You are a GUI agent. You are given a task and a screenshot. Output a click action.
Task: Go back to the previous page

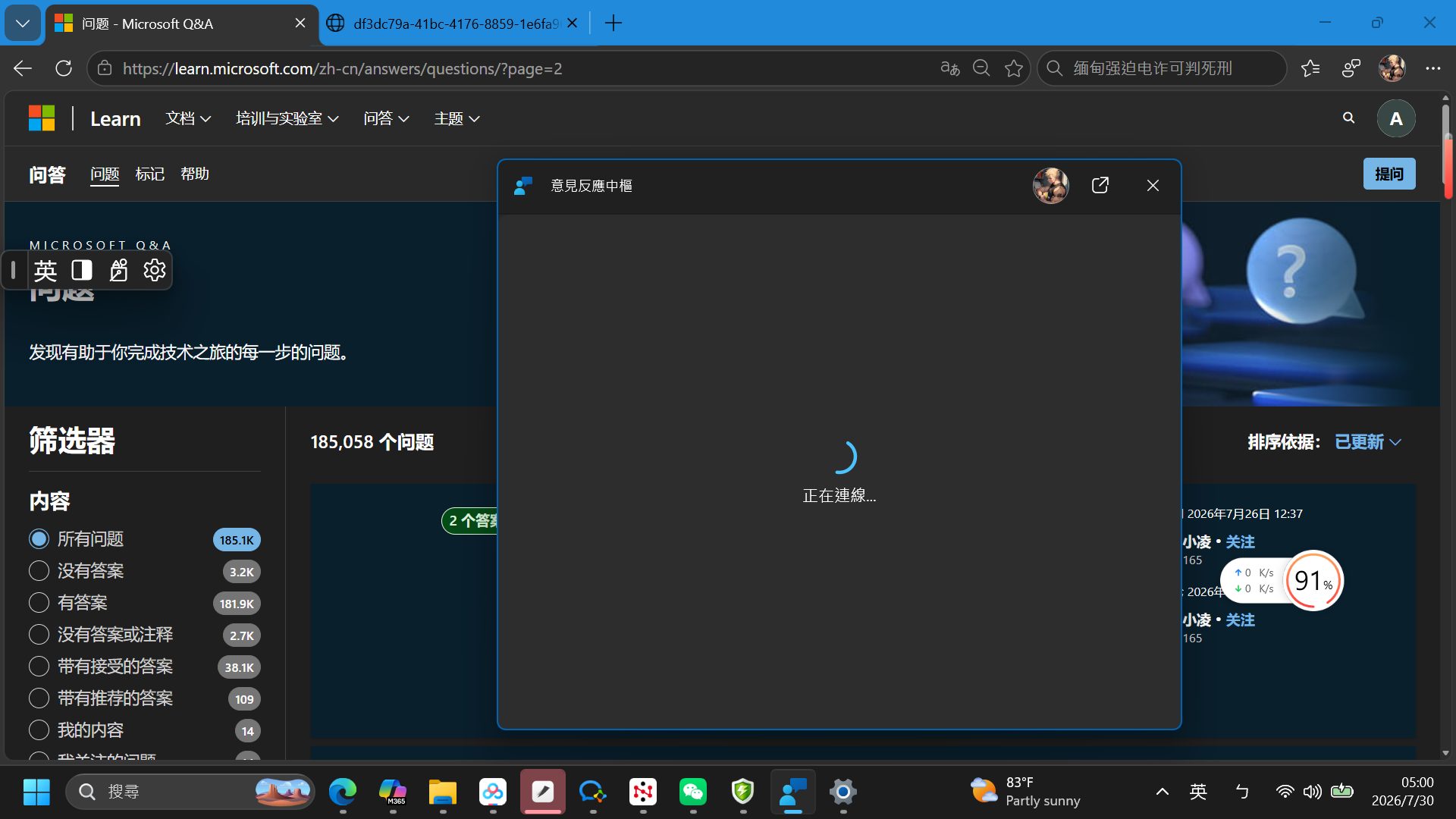tap(23, 68)
